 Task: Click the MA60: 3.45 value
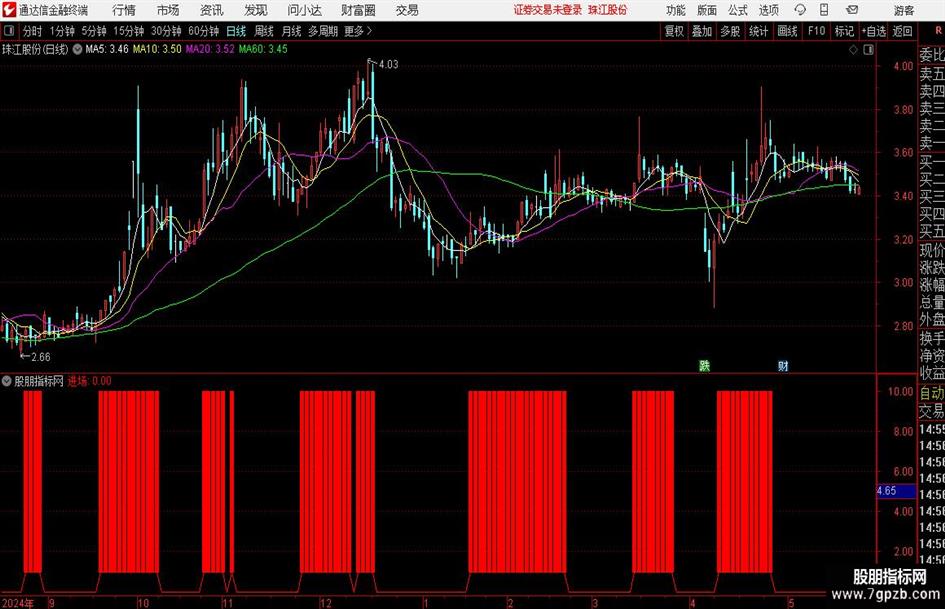point(263,49)
